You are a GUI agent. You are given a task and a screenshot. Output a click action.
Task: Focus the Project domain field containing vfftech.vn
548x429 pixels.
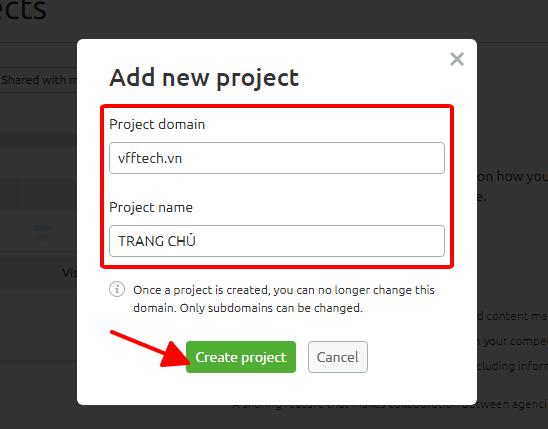pyautogui.click(x=277, y=158)
